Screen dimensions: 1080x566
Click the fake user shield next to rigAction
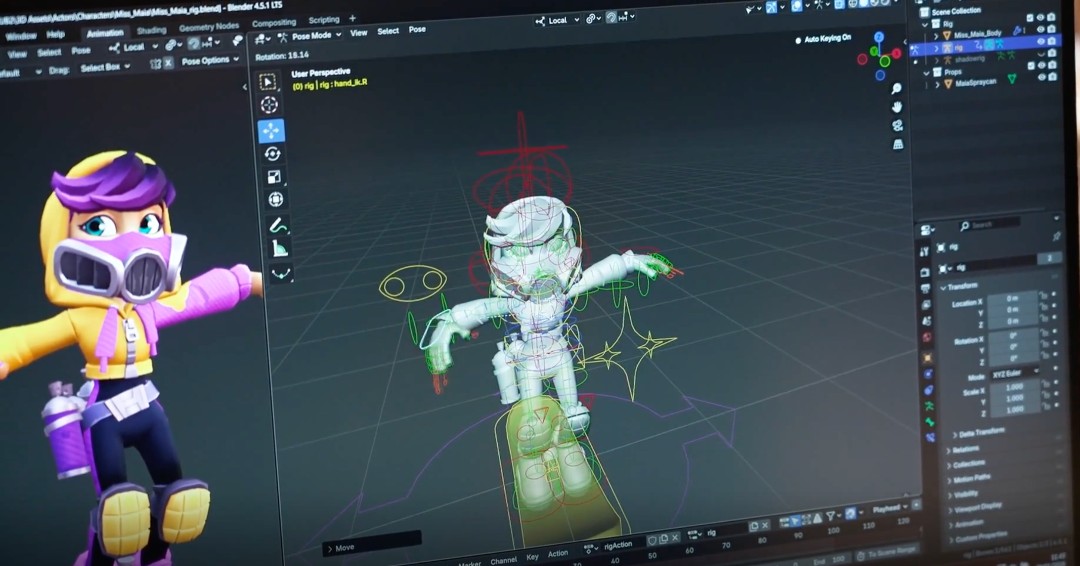point(651,540)
